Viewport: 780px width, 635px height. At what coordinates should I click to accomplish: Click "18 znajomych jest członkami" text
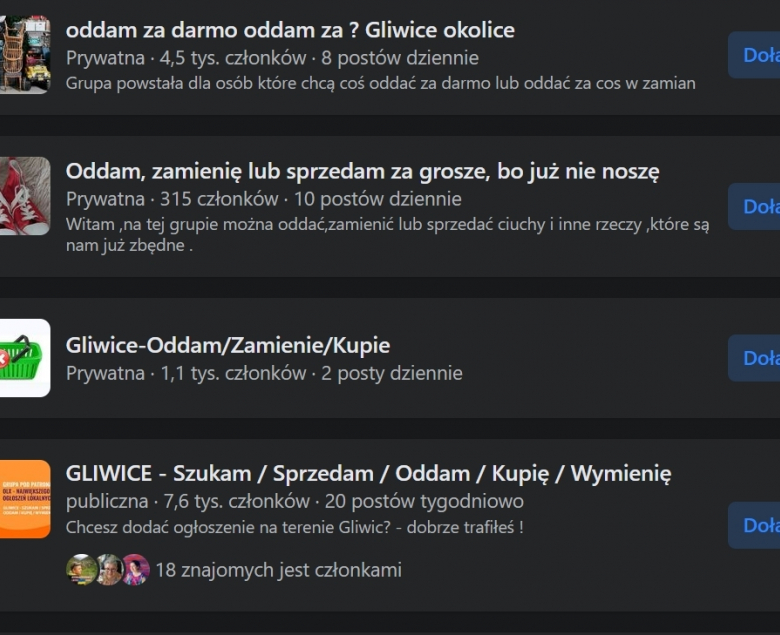(278, 570)
